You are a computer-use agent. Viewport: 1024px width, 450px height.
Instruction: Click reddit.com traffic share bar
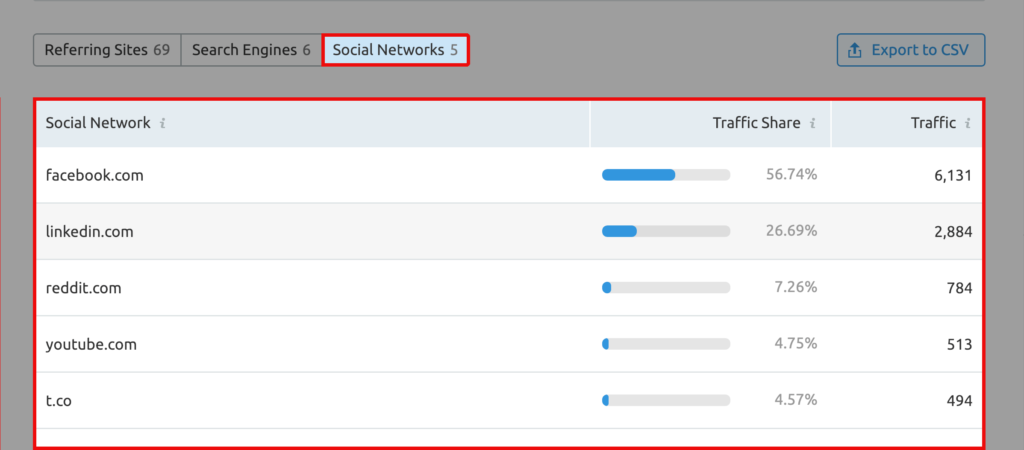point(666,288)
